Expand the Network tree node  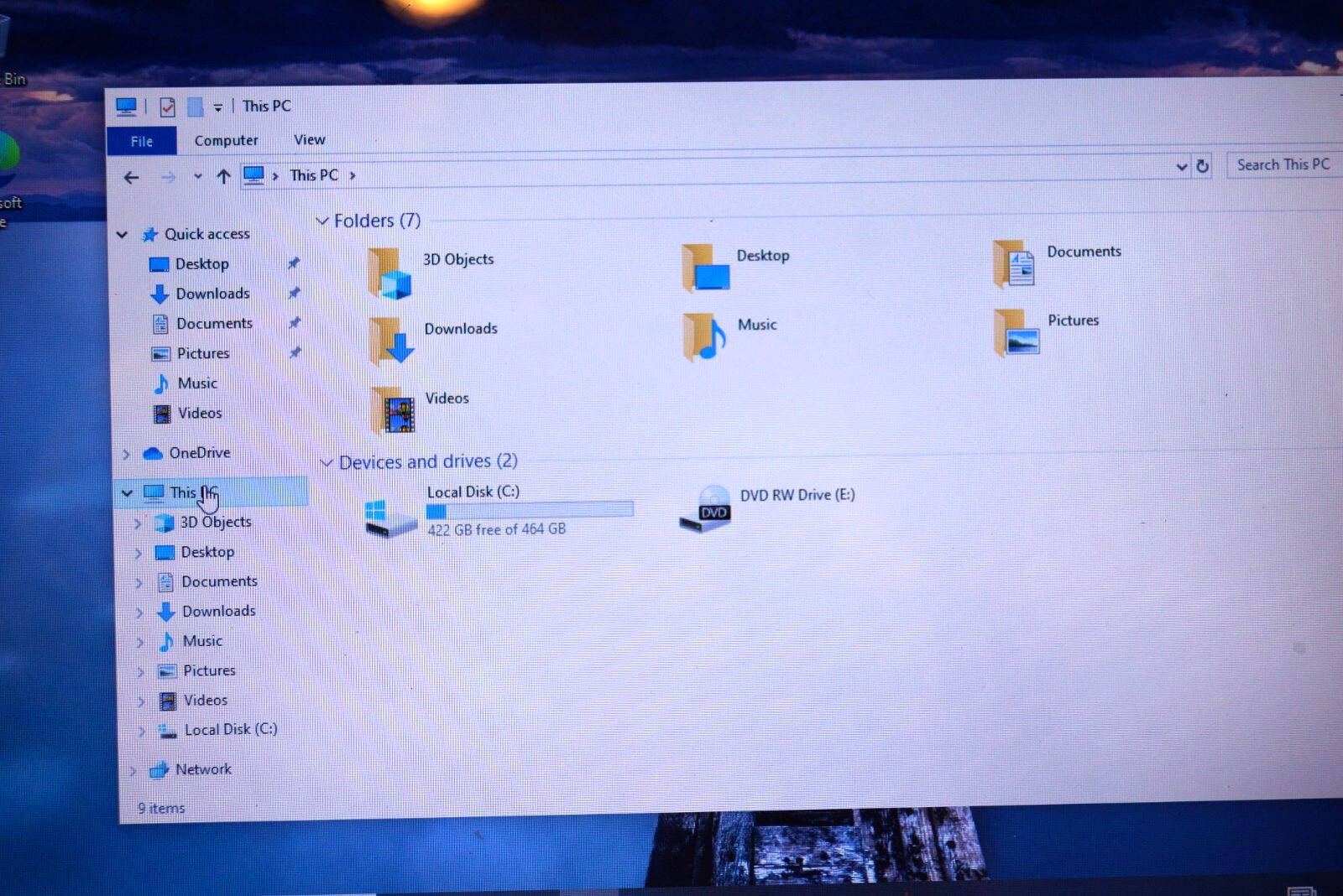coord(133,770)
